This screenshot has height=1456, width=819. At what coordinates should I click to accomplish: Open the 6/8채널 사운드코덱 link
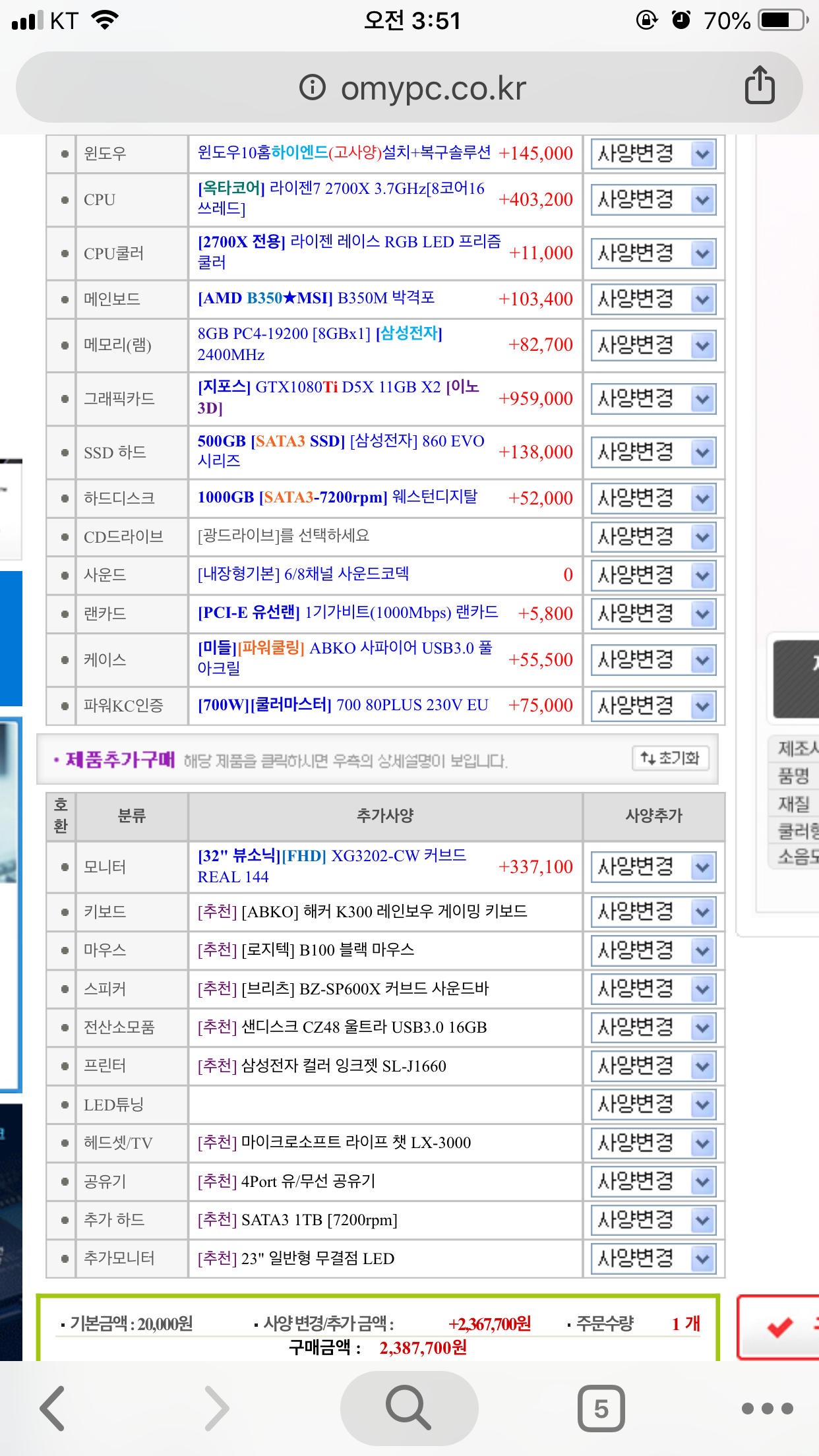click(x=303, y=574)
